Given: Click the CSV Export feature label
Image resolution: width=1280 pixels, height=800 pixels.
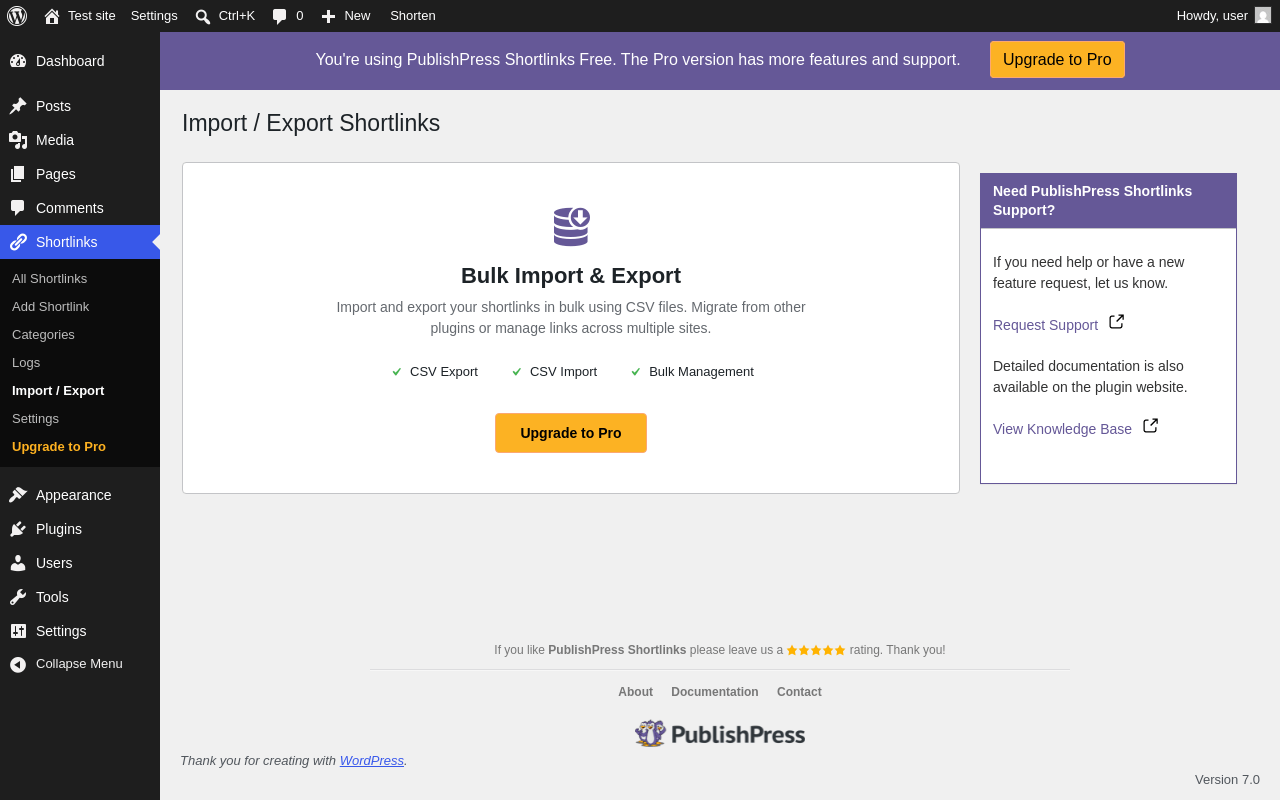Looking at the screenshot, I should pyautogui.click(x=444, y=372).
